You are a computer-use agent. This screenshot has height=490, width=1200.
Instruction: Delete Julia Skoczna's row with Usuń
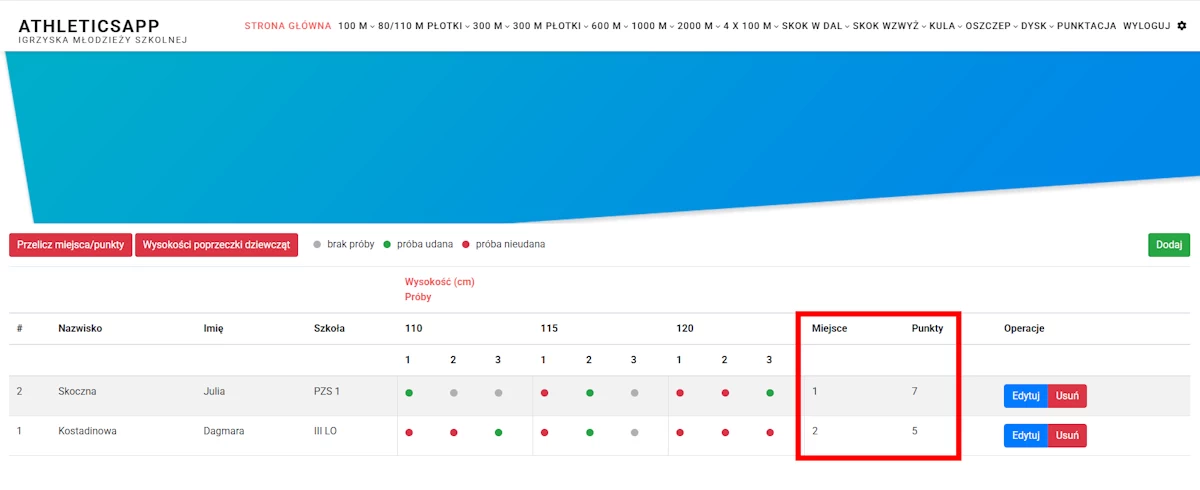1067,396
